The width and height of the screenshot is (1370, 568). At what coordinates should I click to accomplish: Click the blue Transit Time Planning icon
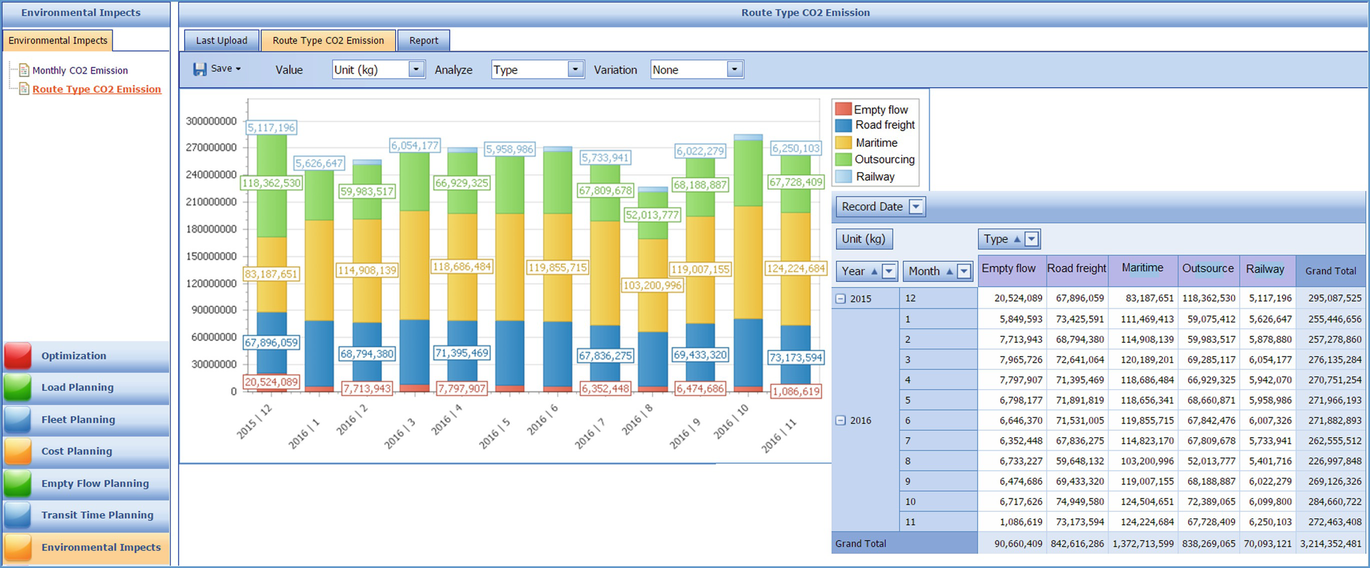click(18, 516)
